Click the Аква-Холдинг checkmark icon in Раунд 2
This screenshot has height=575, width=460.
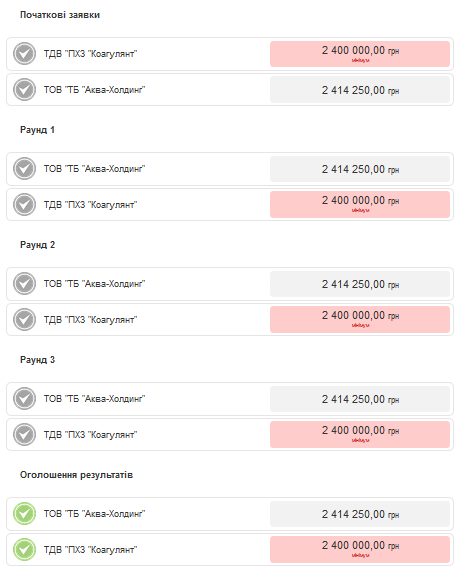[24, 284]
